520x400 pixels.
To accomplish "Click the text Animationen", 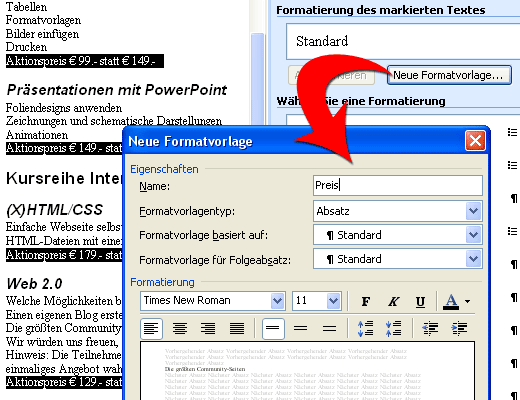I will 37,135.
